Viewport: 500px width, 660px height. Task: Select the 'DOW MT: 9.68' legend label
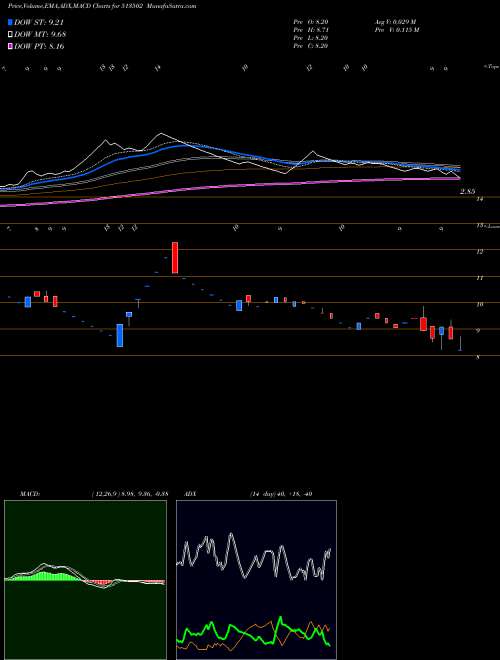(40, 35)
